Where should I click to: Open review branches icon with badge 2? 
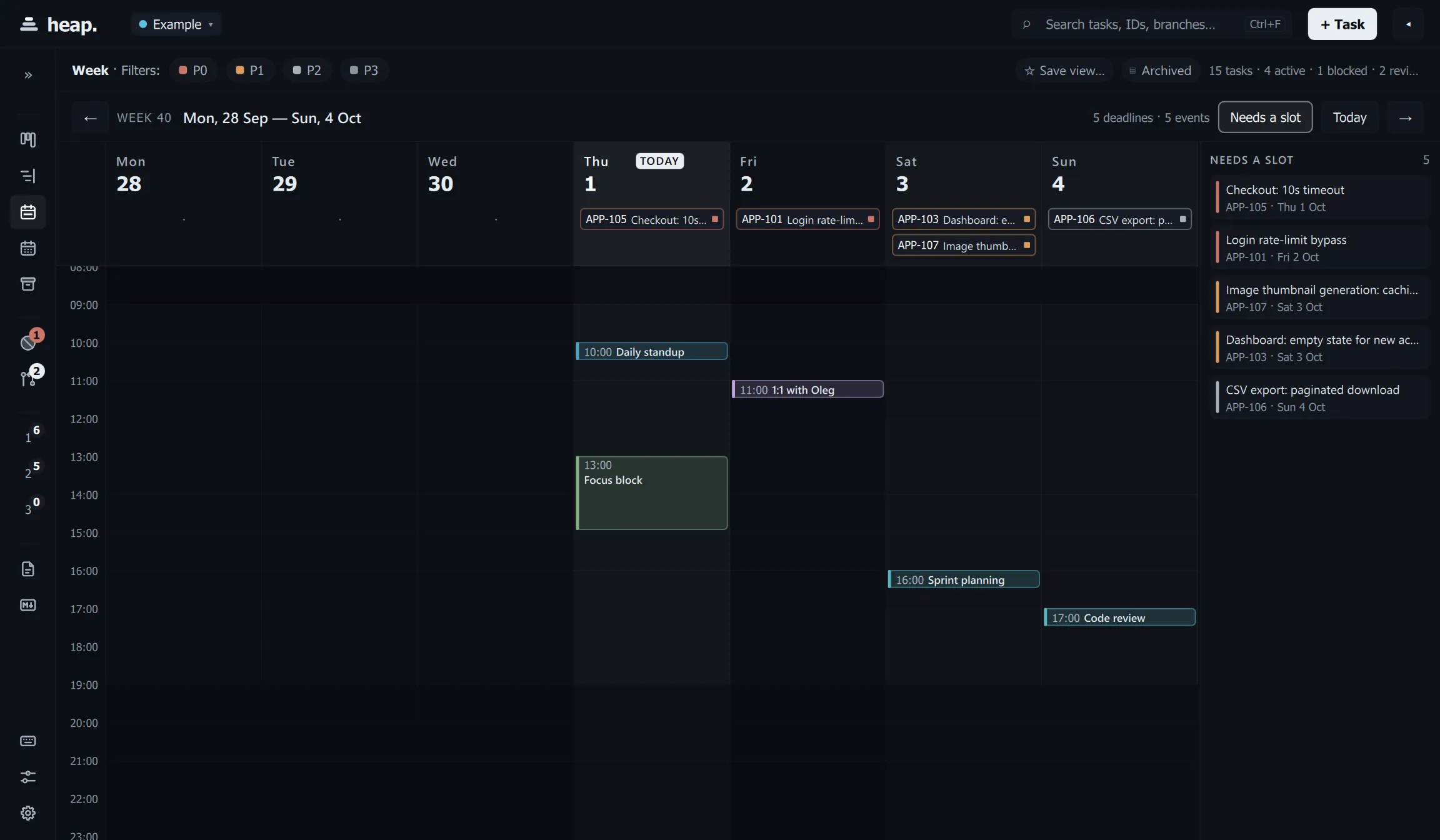coord(28,377)
